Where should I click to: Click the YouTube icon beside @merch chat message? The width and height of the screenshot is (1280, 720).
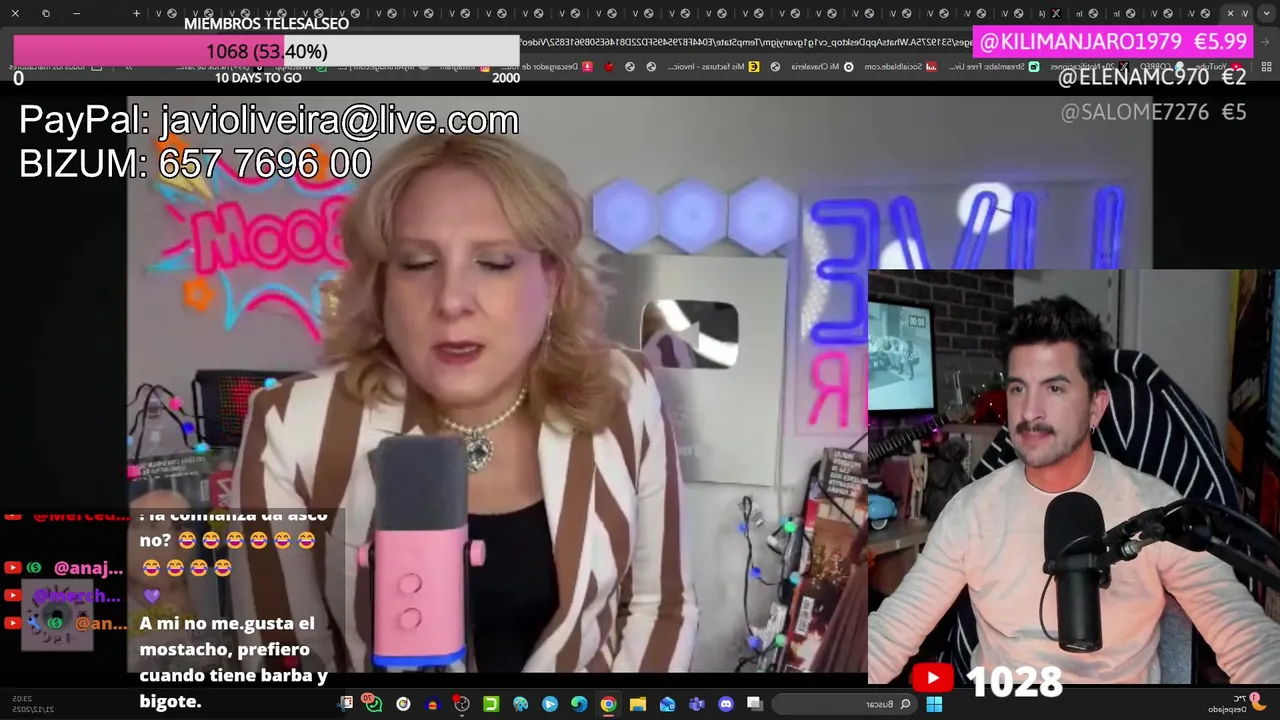[x=12, y=595]
